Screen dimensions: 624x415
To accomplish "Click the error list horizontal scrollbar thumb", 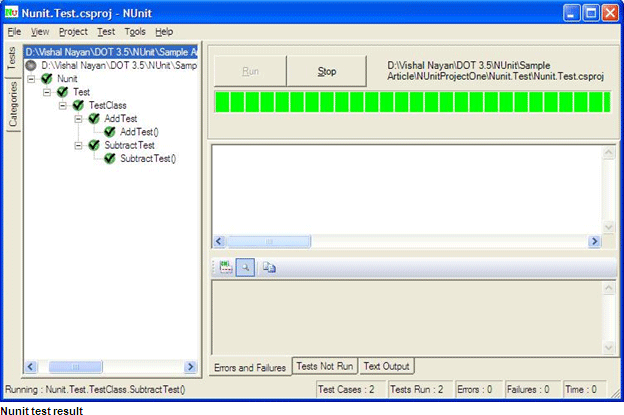I will click(269, 242).
